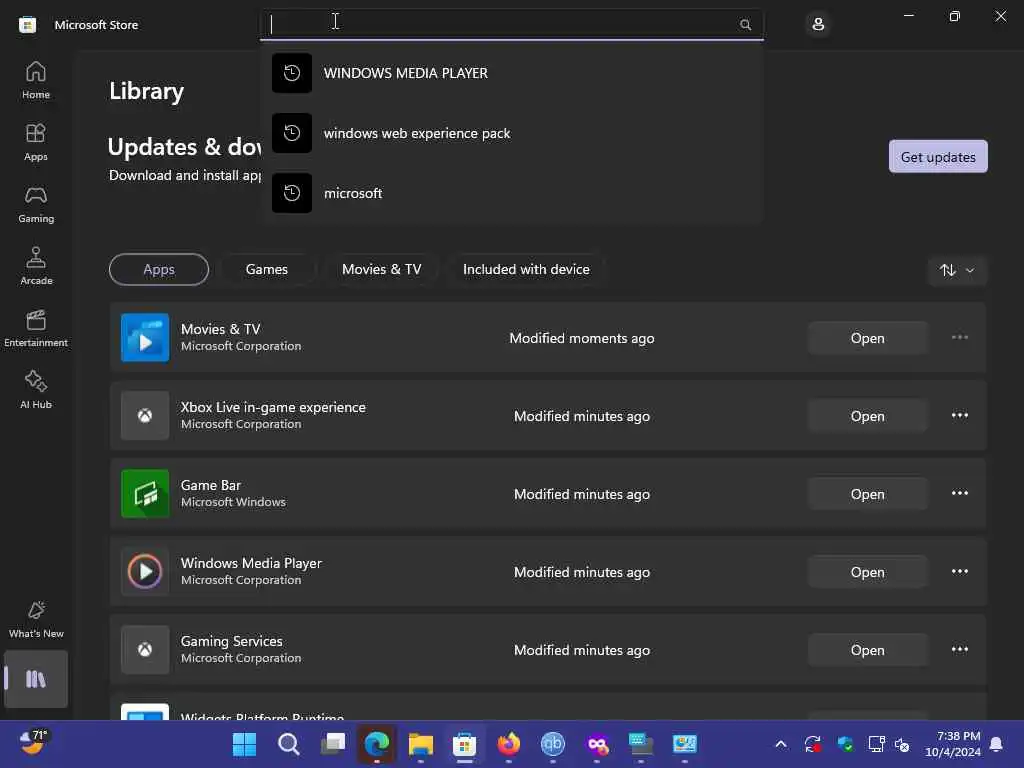Open the clock showing 7:38 PM
The width and height of the screenshot is (1024, 768).
(x=953, y=744)
